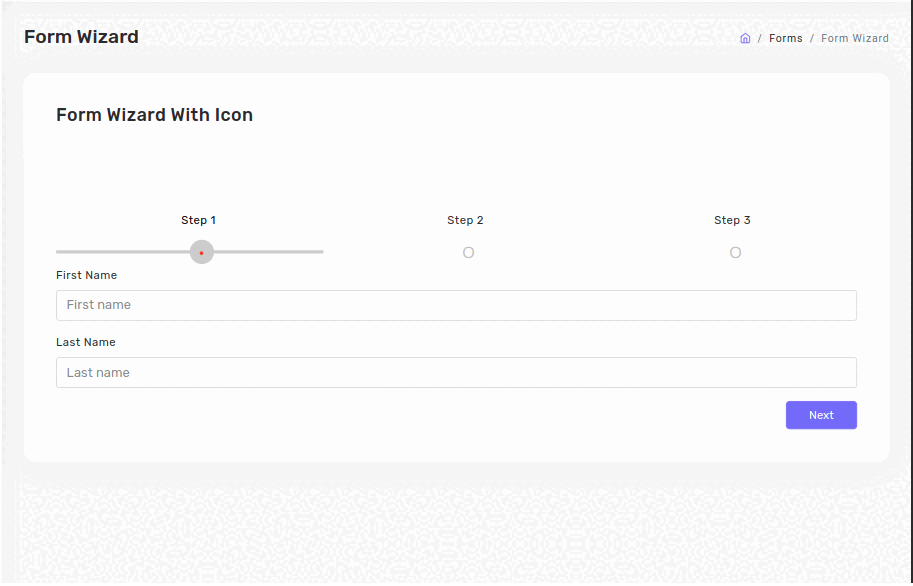
Task: Click the Next button
Action: (821, 415)
